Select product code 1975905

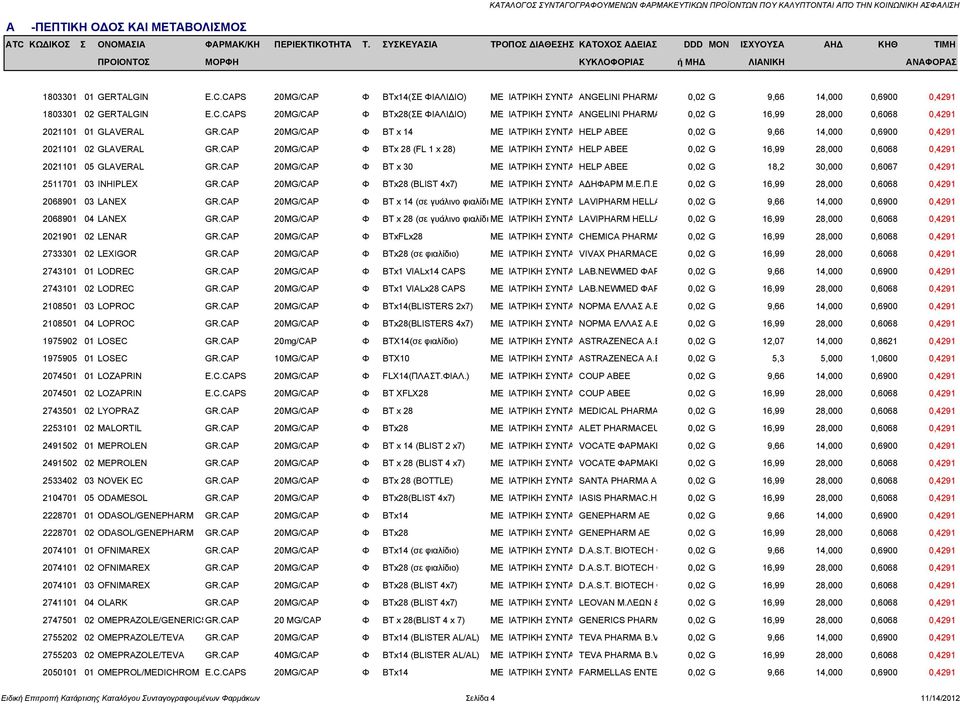pos(59,359)
